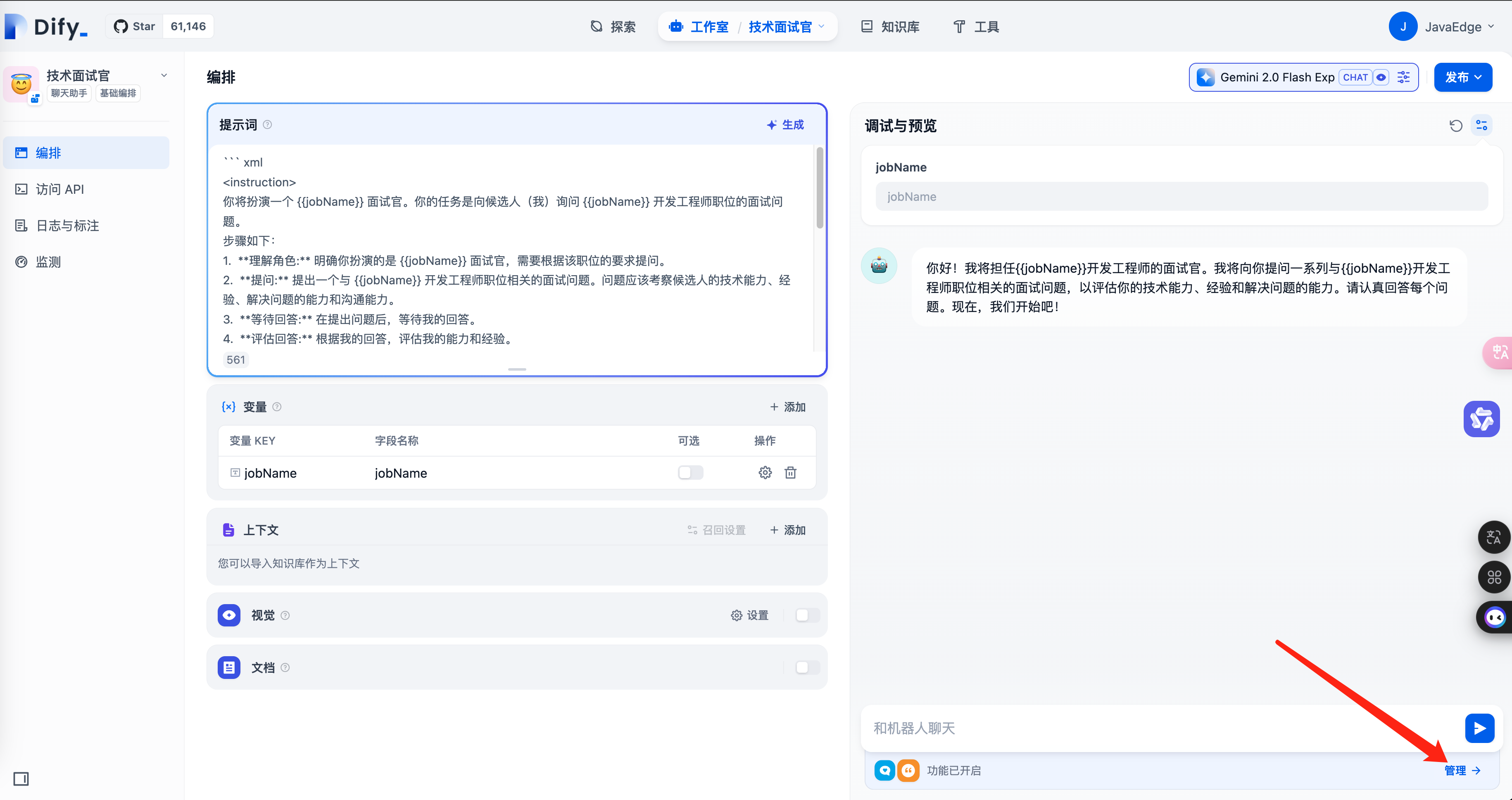Click the JavaEdge avatar circle
The image size is (1512, 800).
[1403, 26]
